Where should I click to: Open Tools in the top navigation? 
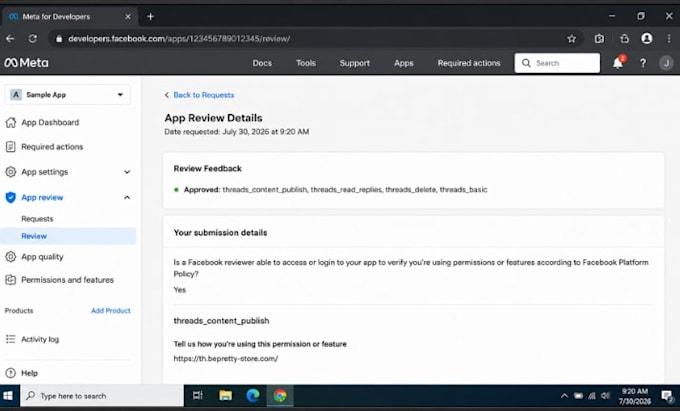coord(306,63)
